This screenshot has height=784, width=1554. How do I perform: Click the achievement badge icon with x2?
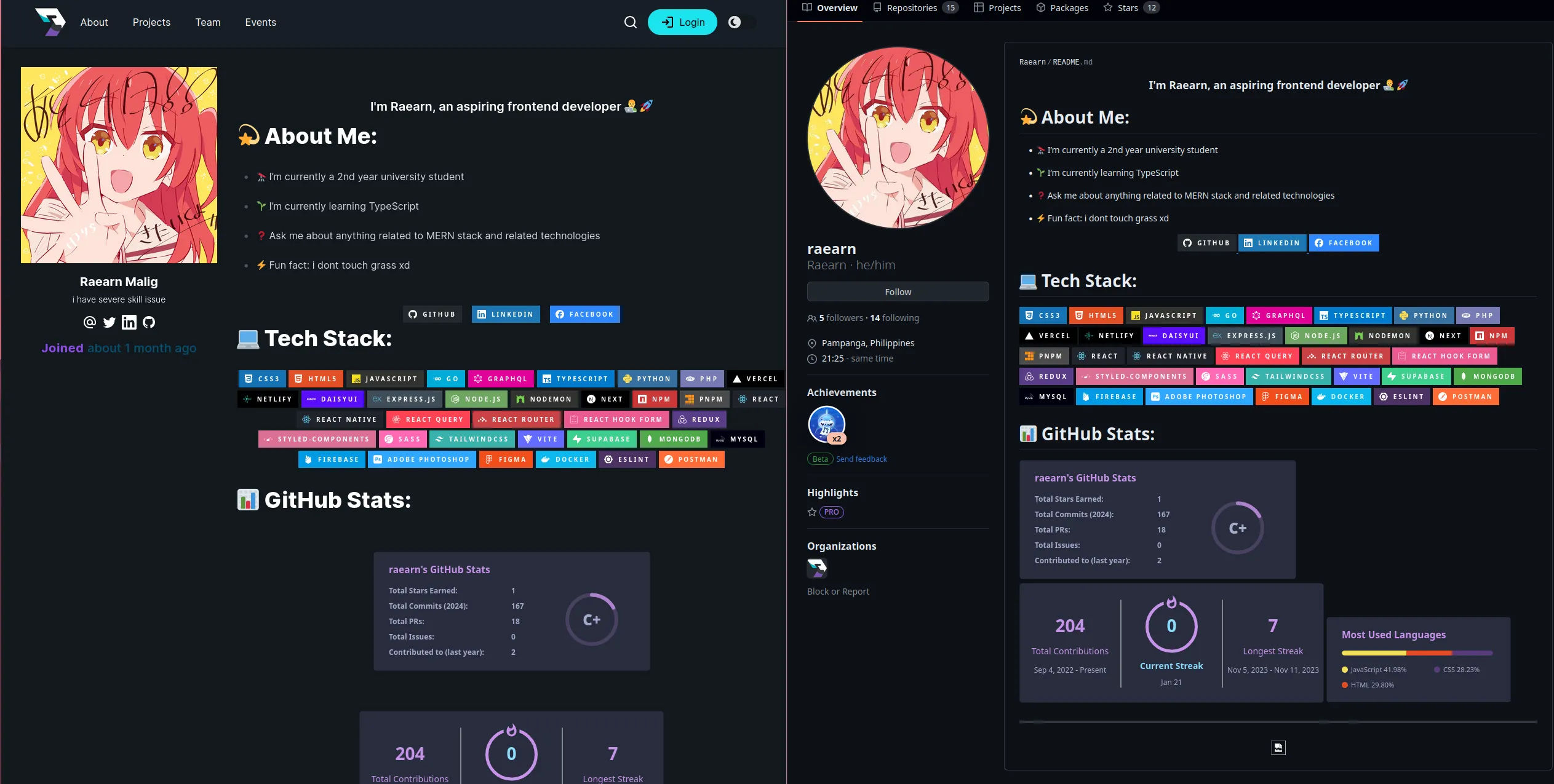(x=827, y=424)
